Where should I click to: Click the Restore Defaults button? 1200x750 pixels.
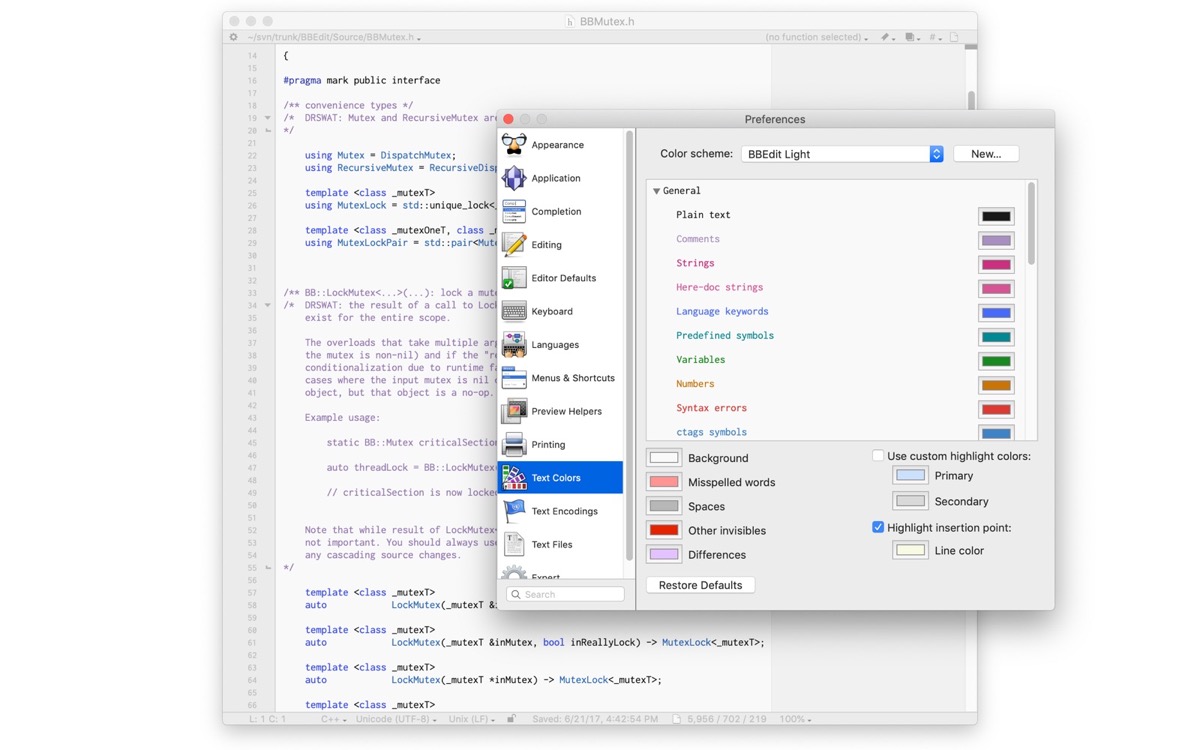700,585
